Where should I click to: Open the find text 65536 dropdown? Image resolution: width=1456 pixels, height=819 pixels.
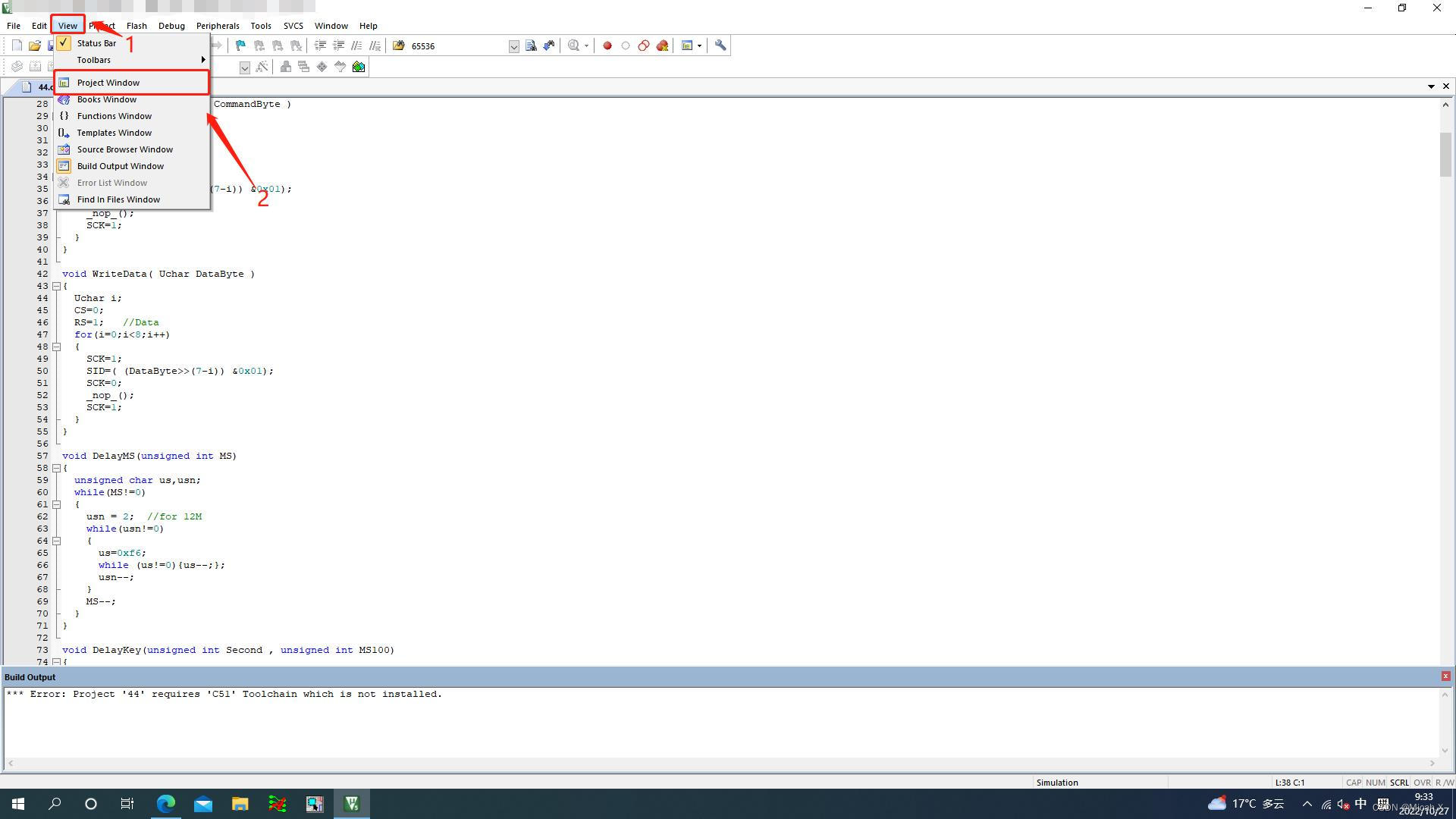click(x=513, y=46)
